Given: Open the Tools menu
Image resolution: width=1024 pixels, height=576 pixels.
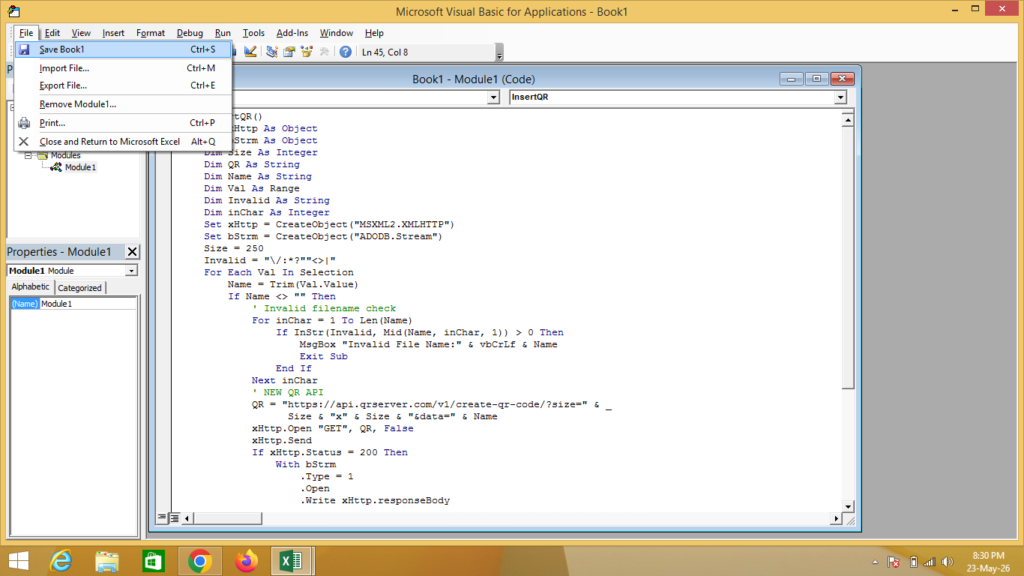Looking at the screenshot, I should [x=253, y=33].
